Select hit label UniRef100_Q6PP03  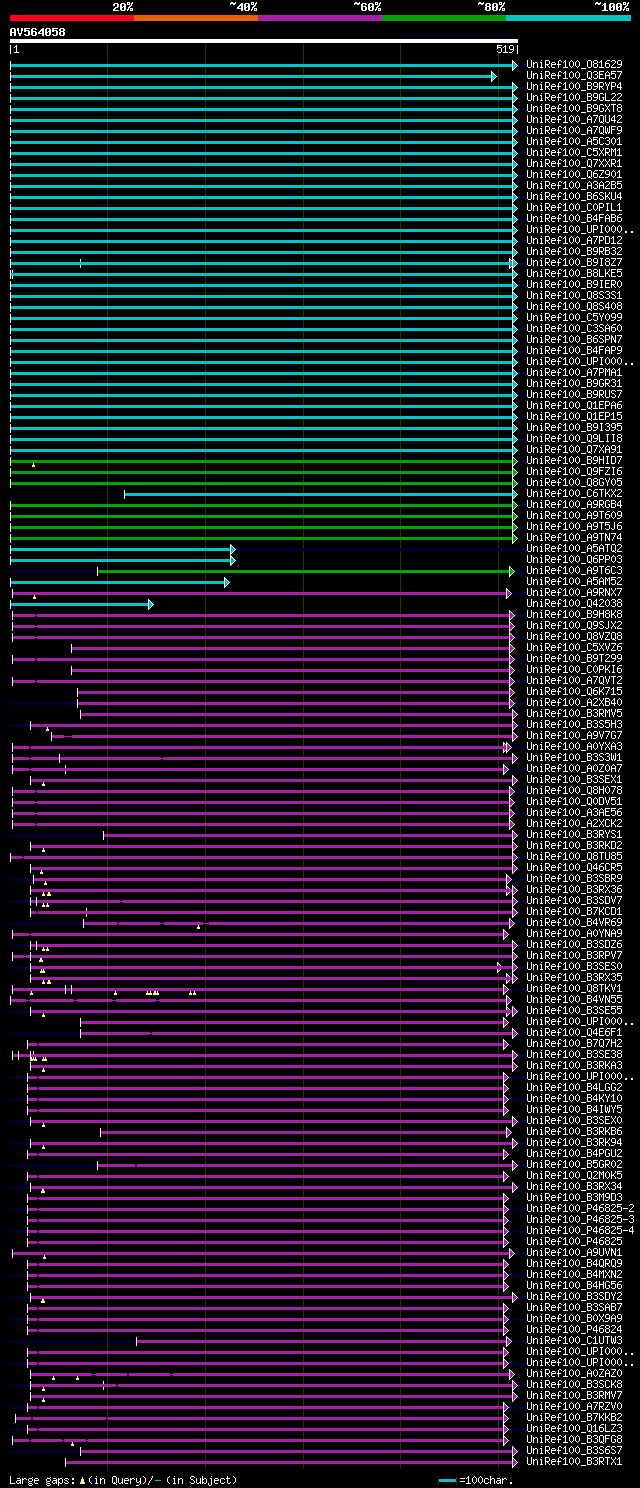click(x=574, y=559)
